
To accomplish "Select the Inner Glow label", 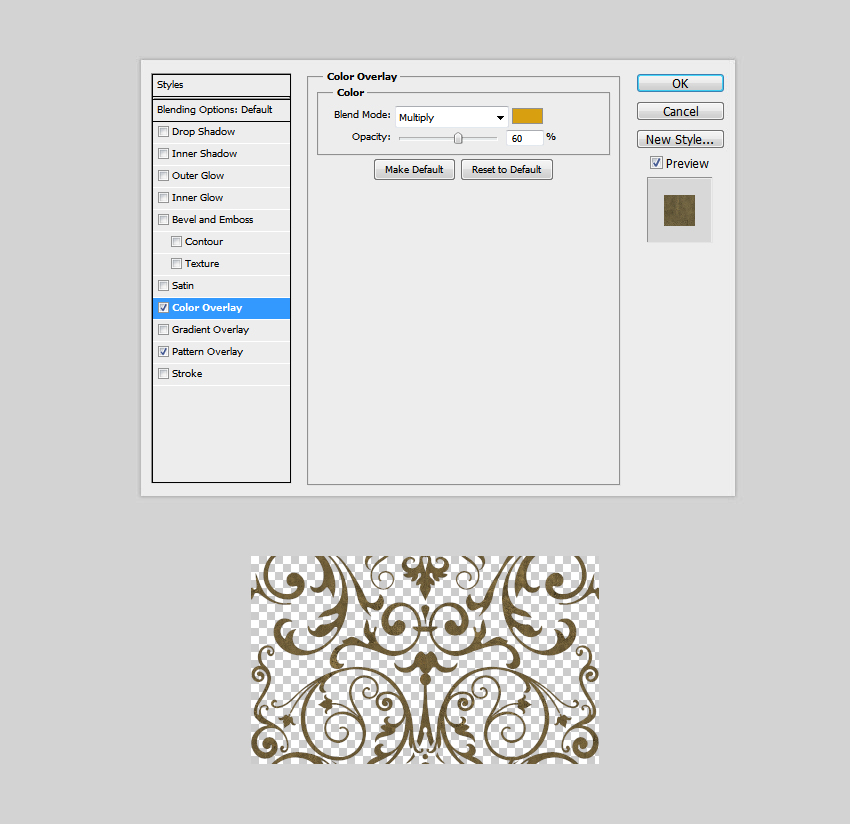I will pyautogui.click(x=197, y=198).
